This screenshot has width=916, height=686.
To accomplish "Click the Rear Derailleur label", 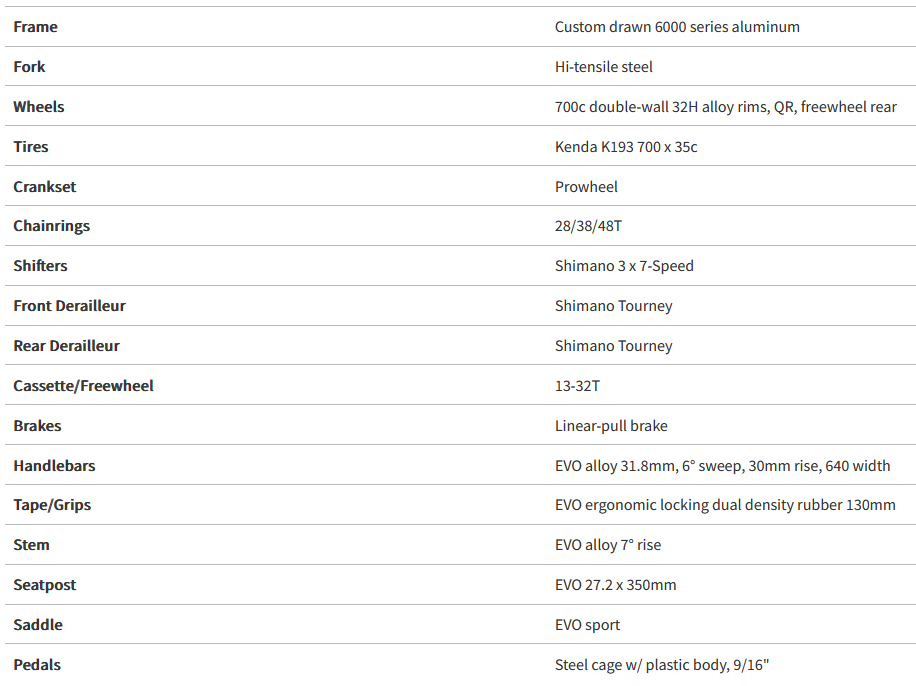I will pyautogui.click(x=66, y=346).
